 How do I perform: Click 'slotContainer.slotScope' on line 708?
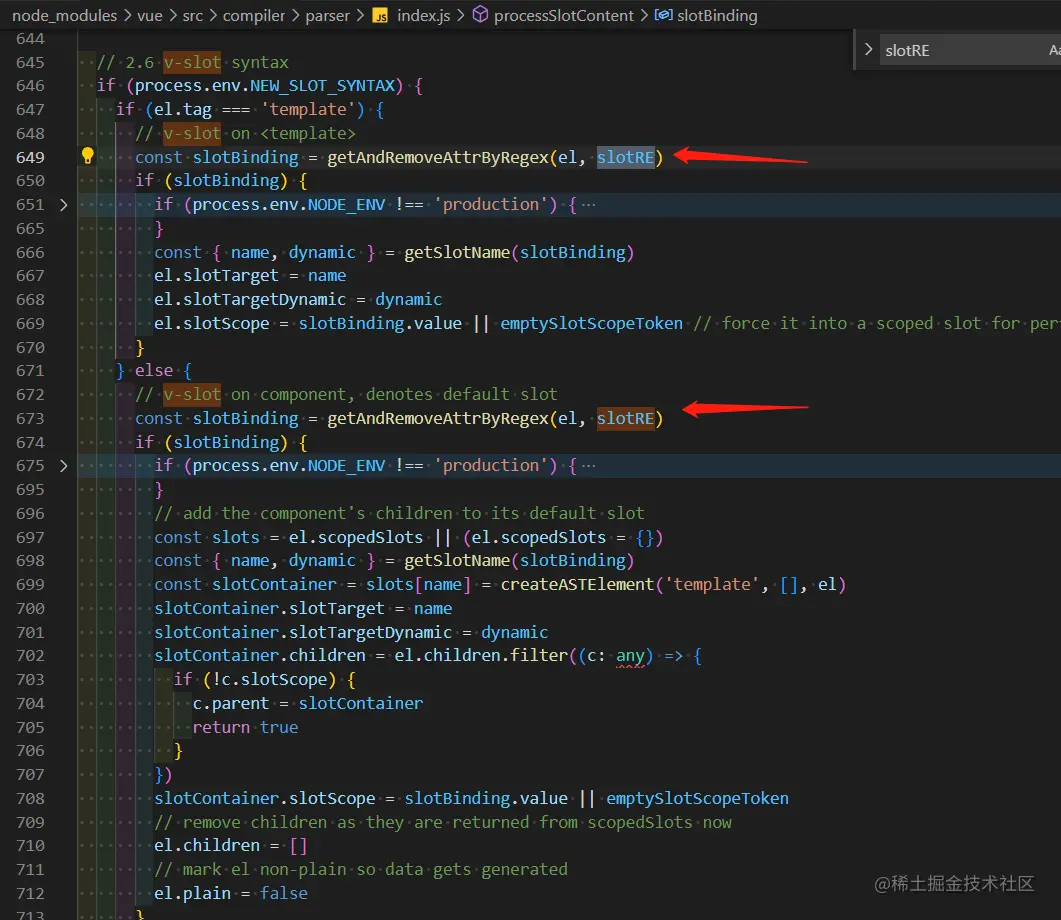265,798
